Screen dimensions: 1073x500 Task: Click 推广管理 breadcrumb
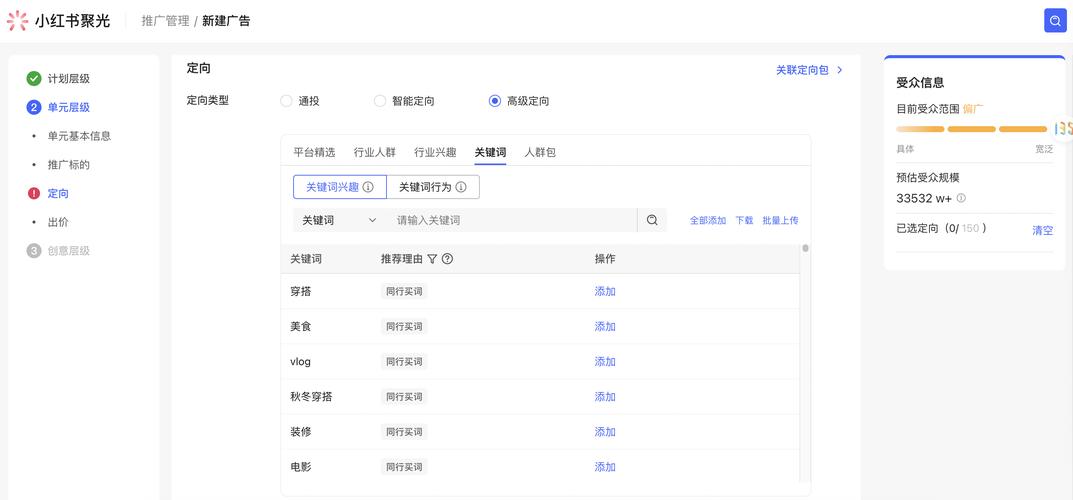point(165,21)
